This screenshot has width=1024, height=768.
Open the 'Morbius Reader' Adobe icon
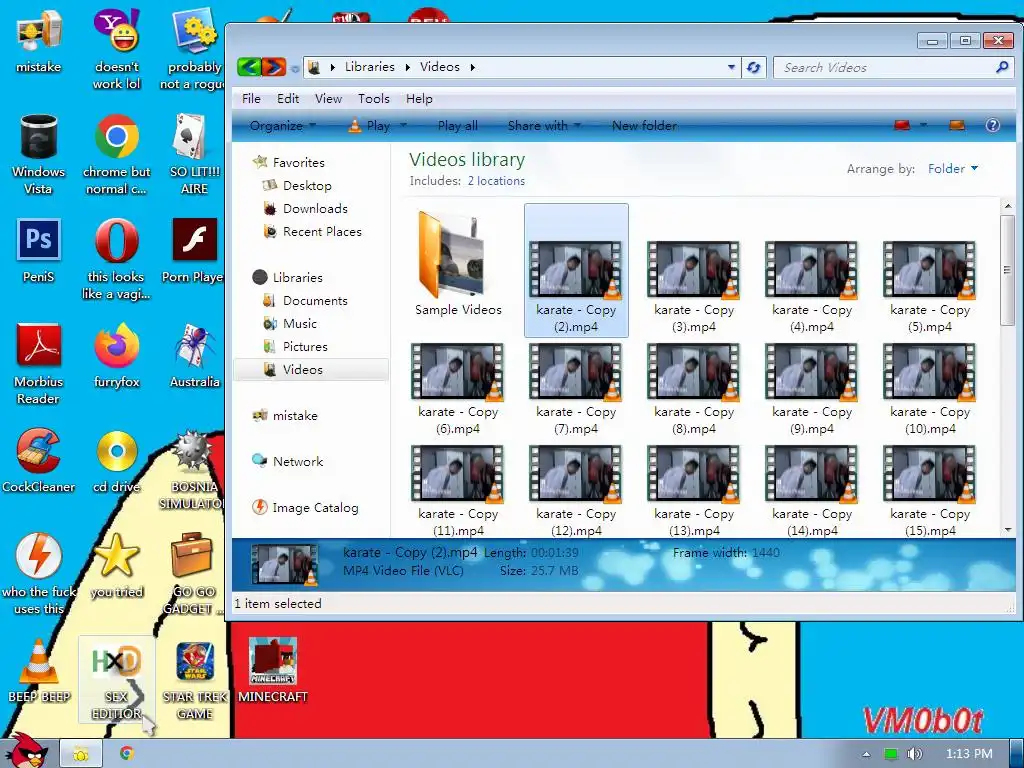(39, 364)
